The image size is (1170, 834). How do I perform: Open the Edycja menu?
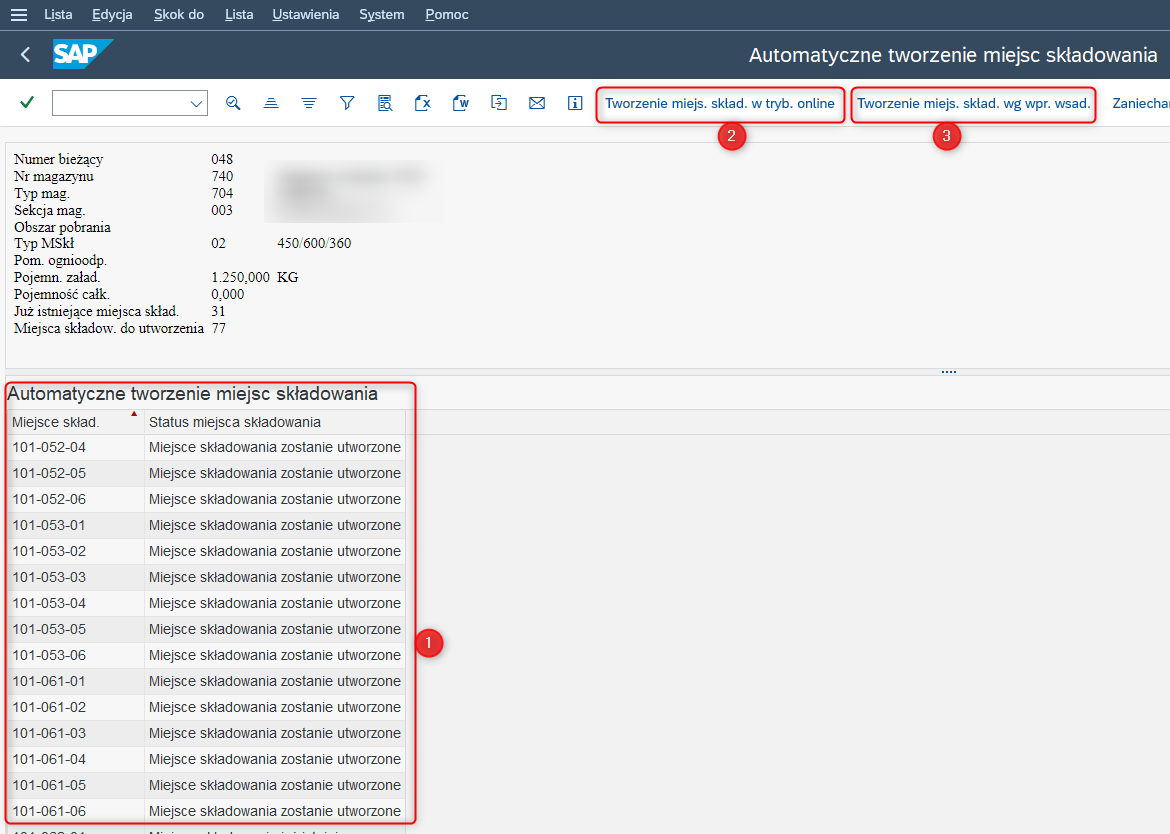coord(112,15)
